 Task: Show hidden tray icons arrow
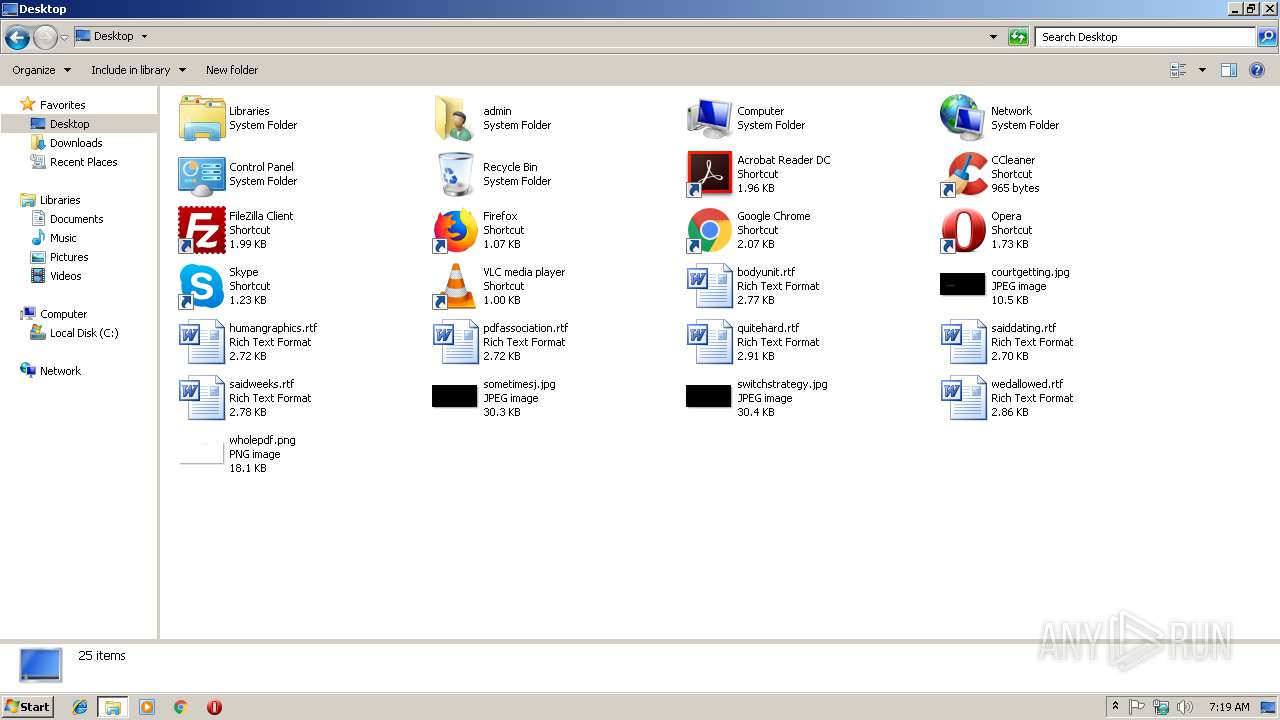(x=1116, y=706)
